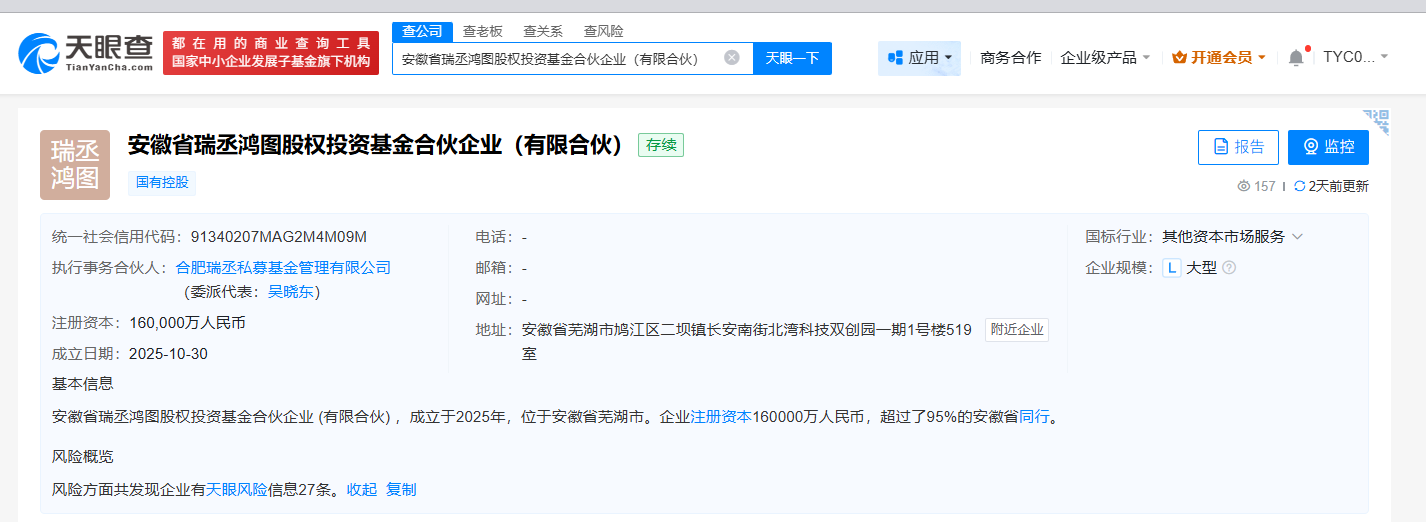Screen dimensions: 1426x522
Task: Expand the 企业级产品 dropdown
Action: point(1105,58)
